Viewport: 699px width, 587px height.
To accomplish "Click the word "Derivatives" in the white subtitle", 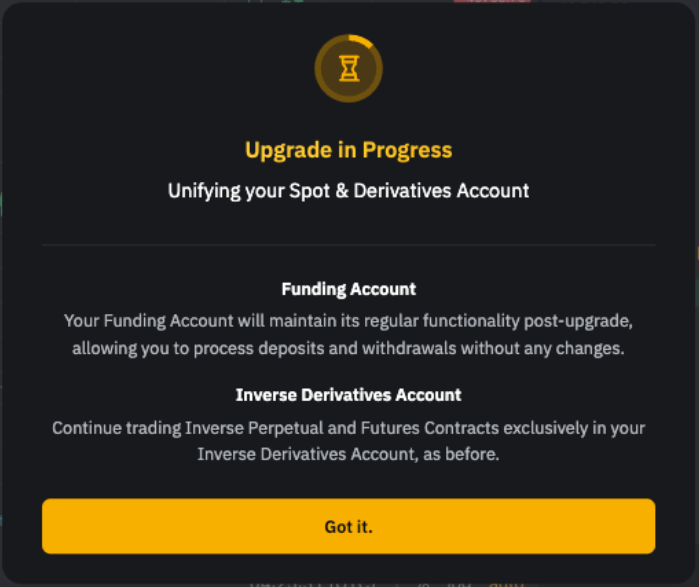I will (403, 191).
